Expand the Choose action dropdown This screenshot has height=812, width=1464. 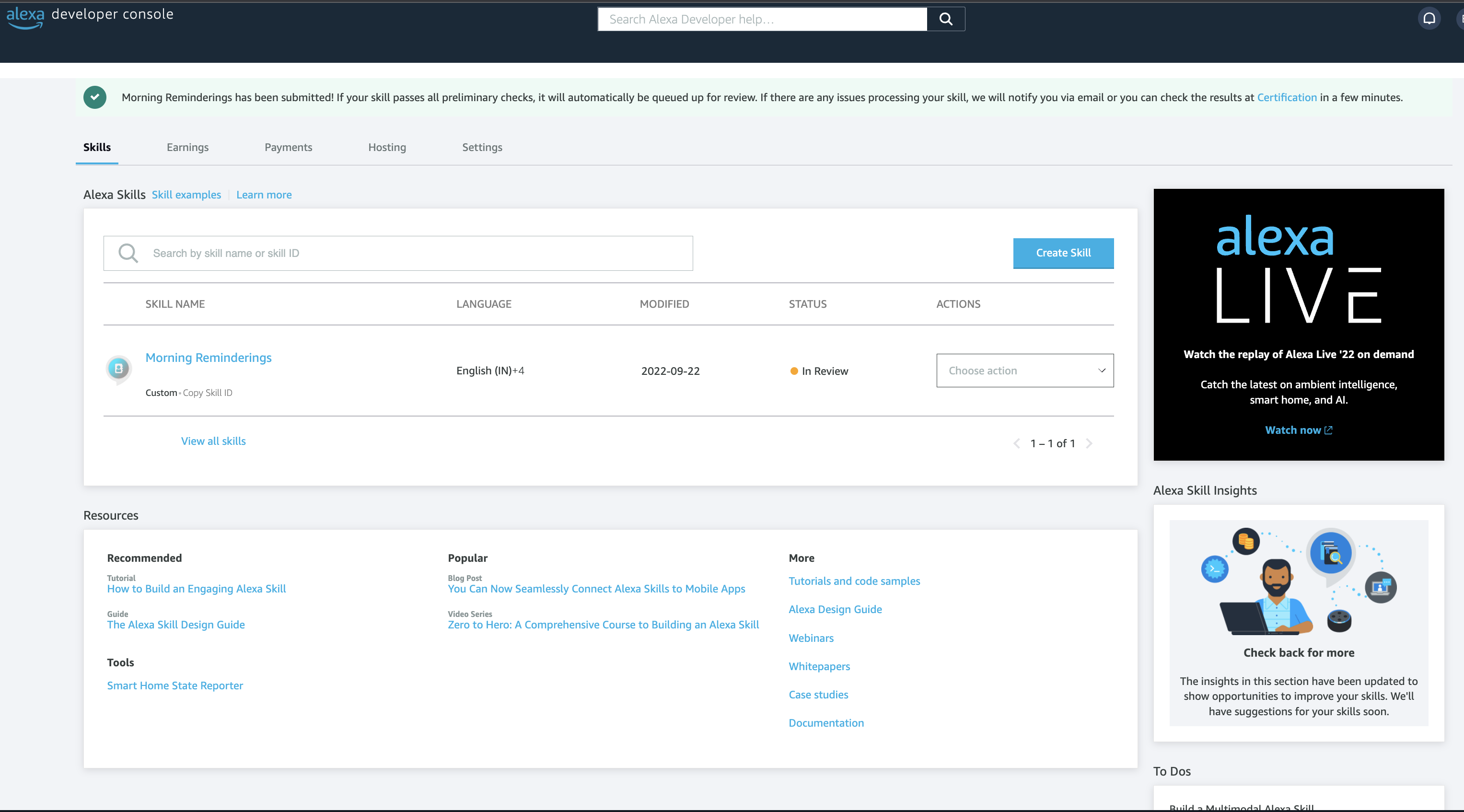(1025, 371)
